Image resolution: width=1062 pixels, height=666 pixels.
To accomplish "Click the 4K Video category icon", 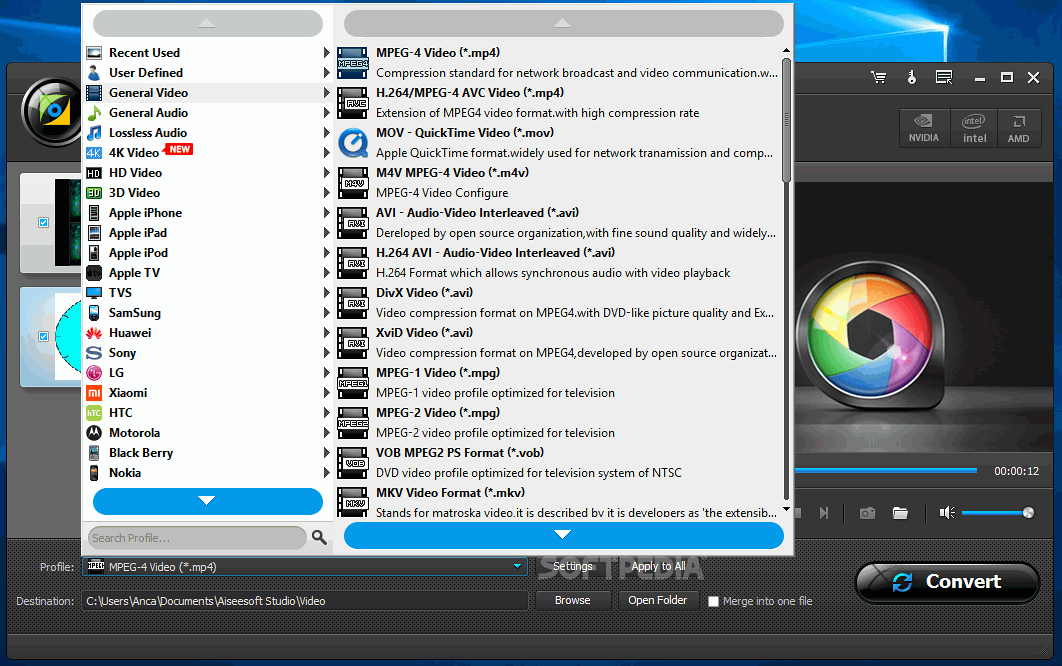I will pos(94,152).
